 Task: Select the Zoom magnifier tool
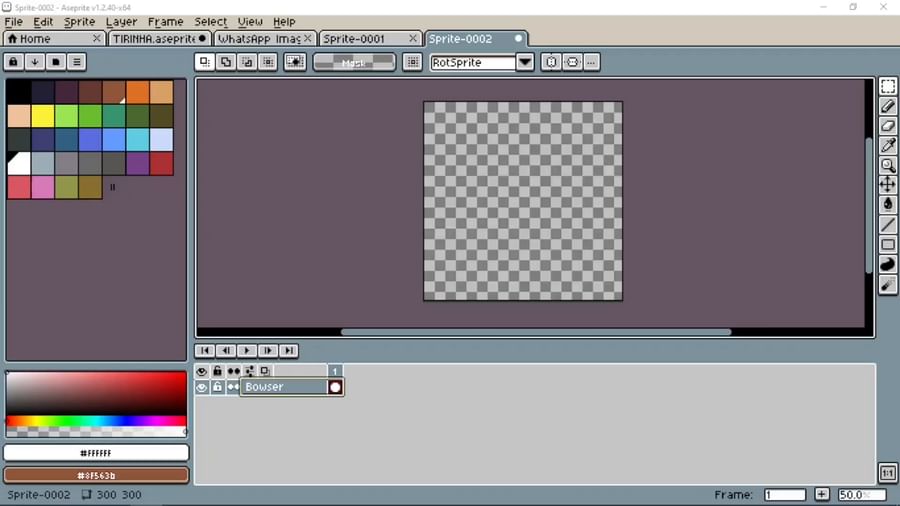pos(887,165)
